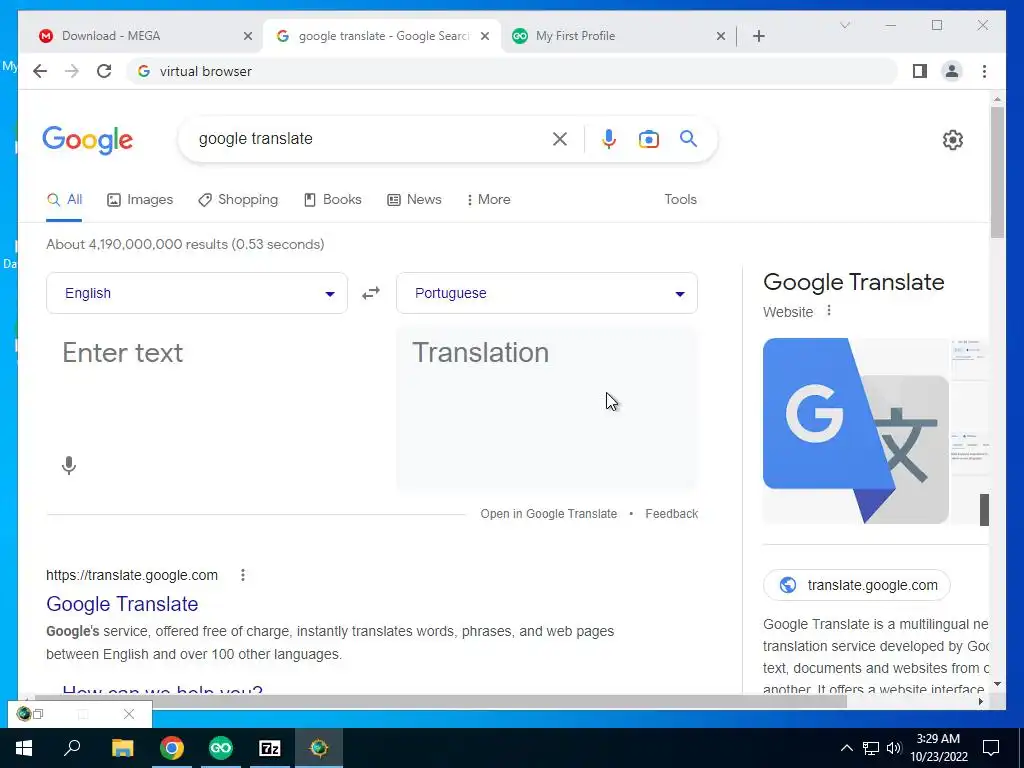Click the Feedback link
This screenshot has height=768, width=1024.
pyautogui.click(x=671, y=514)
